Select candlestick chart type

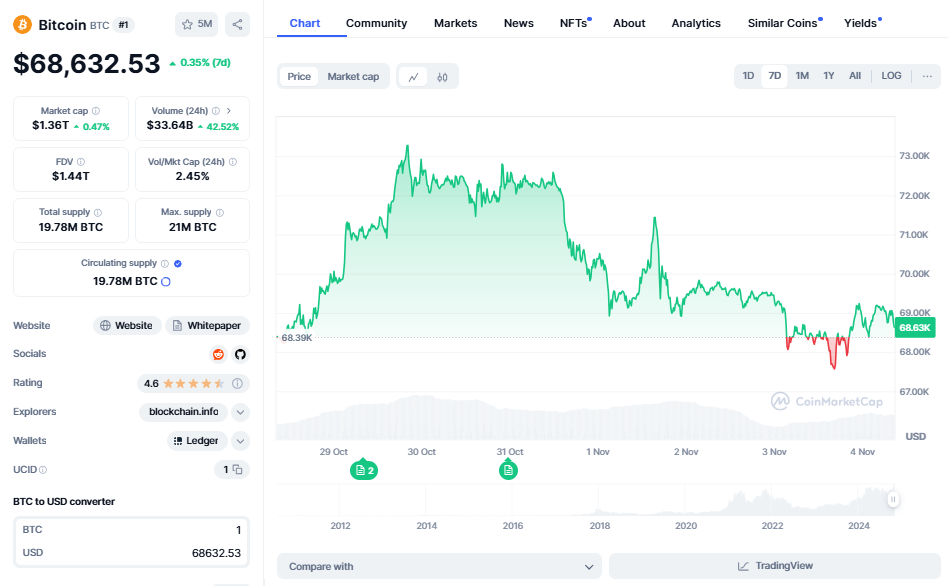tap(442, 77)
